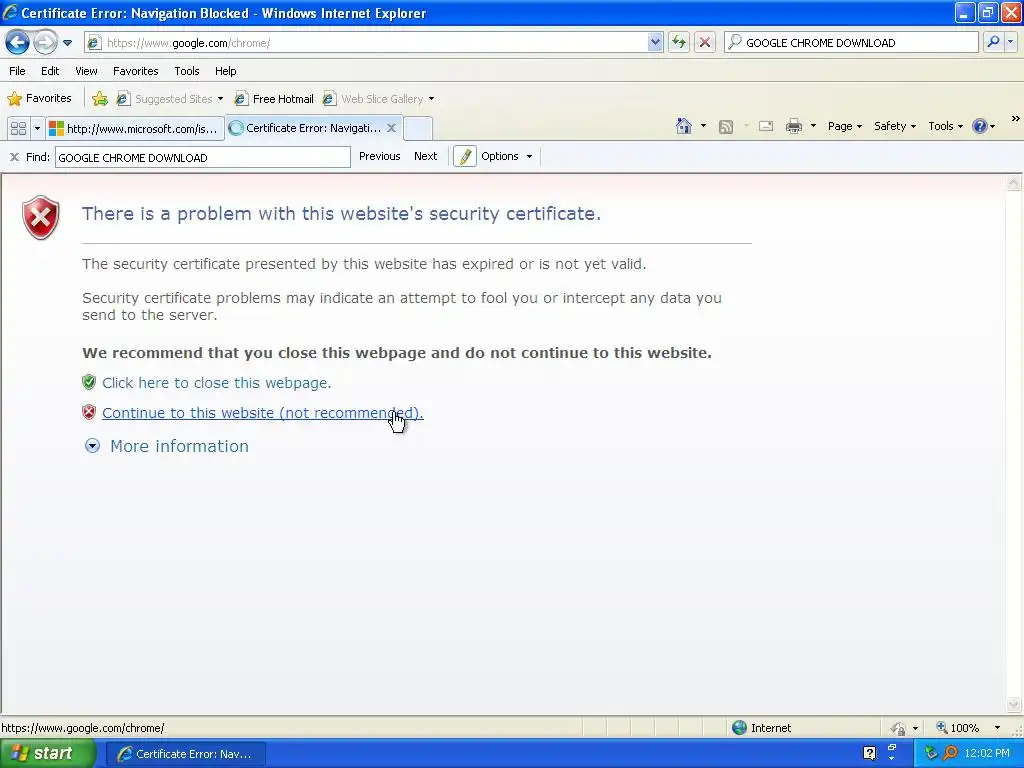Click the search magnifier button
Image resolution: width=1024 pixels, height=768 pixels.
[993, 42]
